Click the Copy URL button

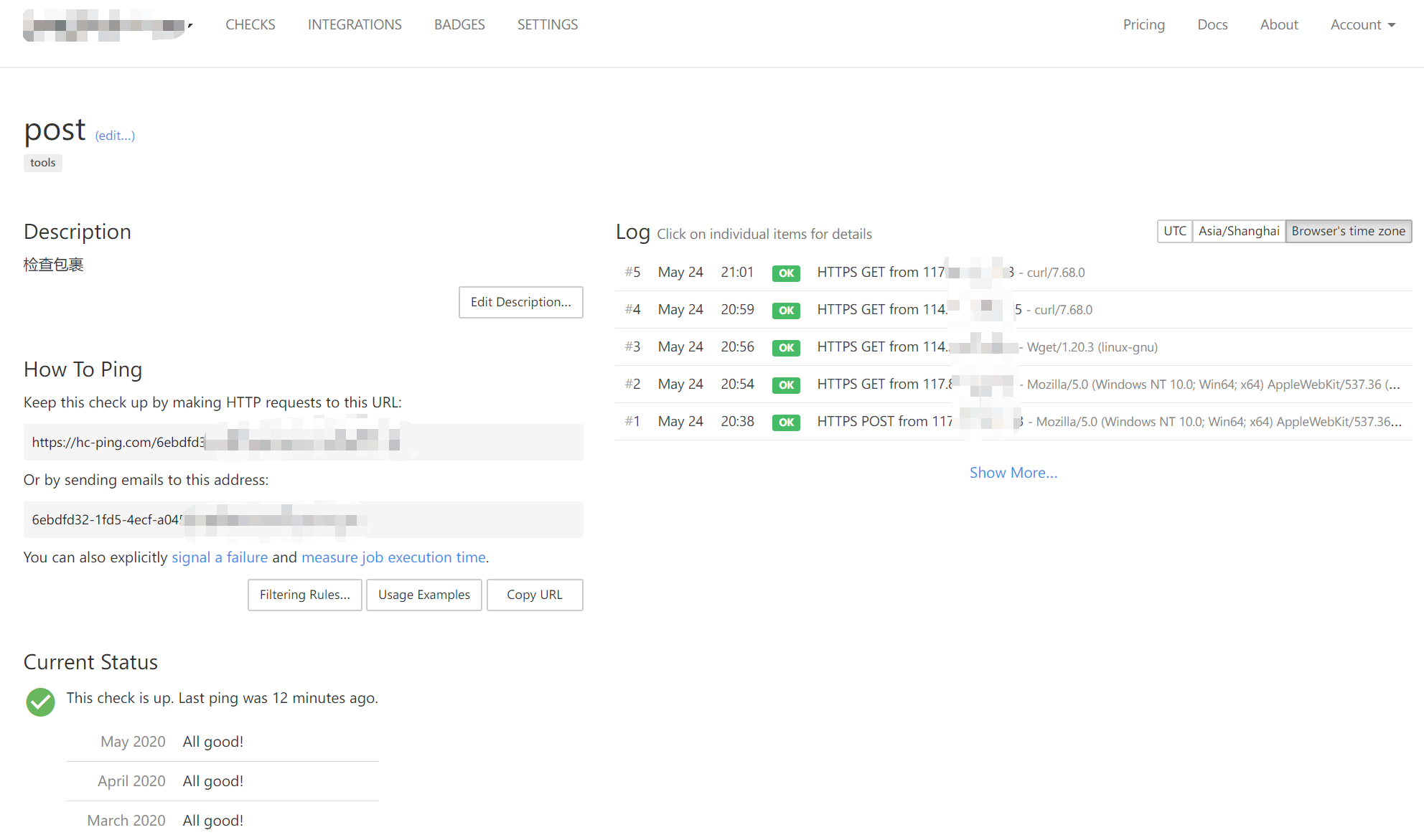coord(534,595)
